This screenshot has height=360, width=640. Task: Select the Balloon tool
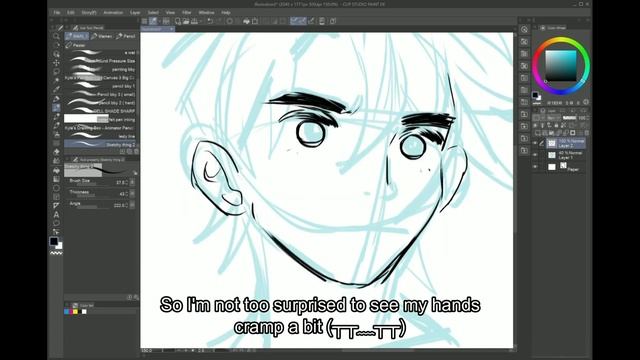[56, 223]
